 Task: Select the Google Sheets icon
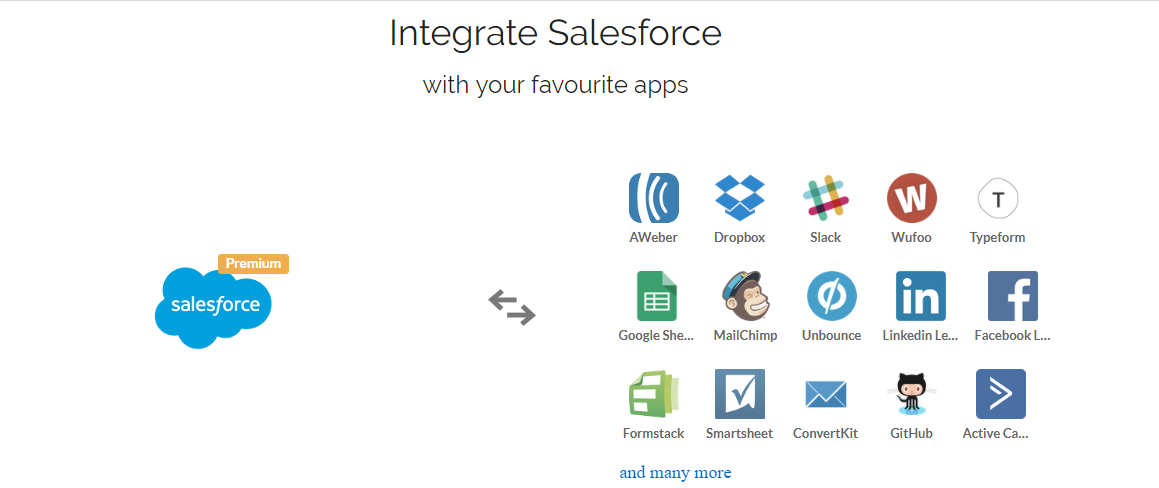pyautogui.click(x=657, y=296)
